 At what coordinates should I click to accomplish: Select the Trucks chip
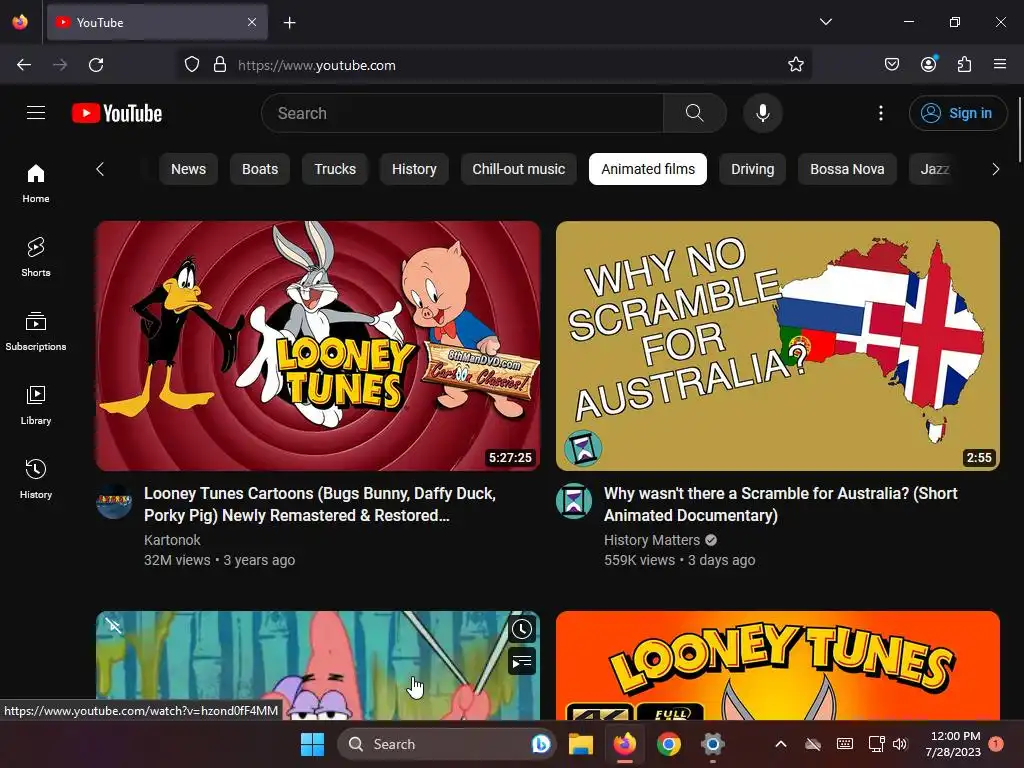335,169
